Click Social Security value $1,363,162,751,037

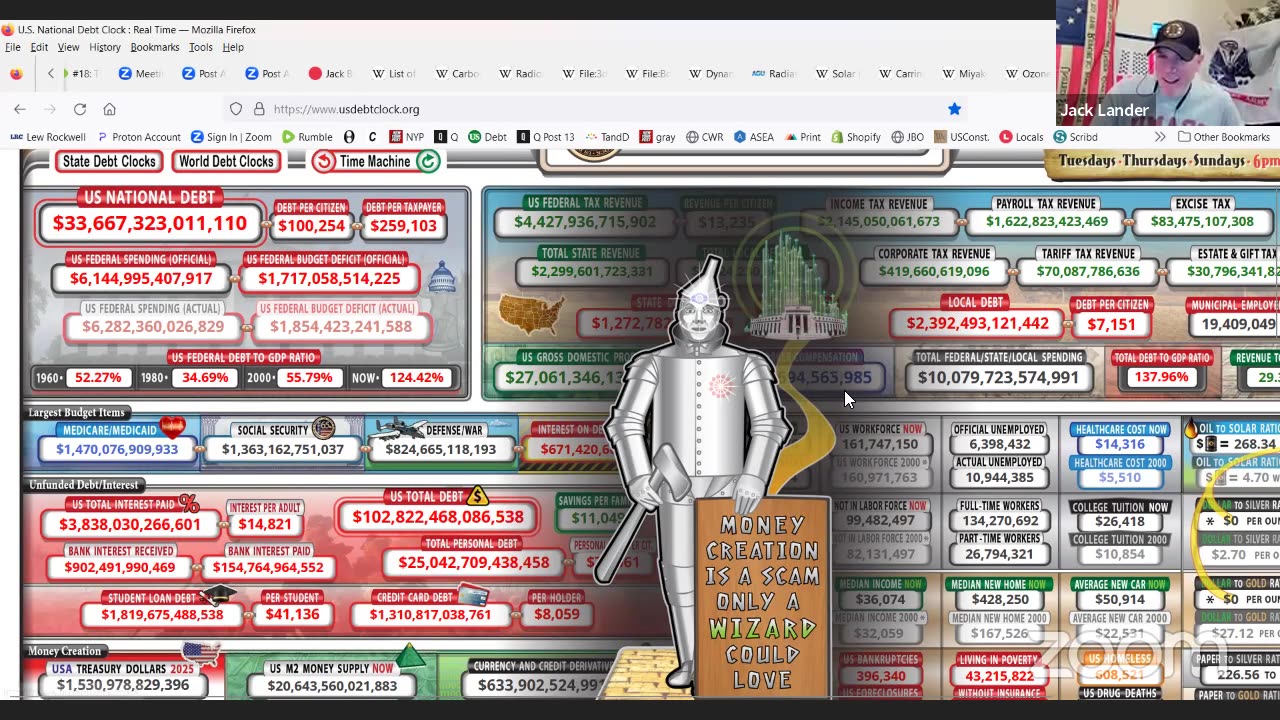(x=282, y=449)
